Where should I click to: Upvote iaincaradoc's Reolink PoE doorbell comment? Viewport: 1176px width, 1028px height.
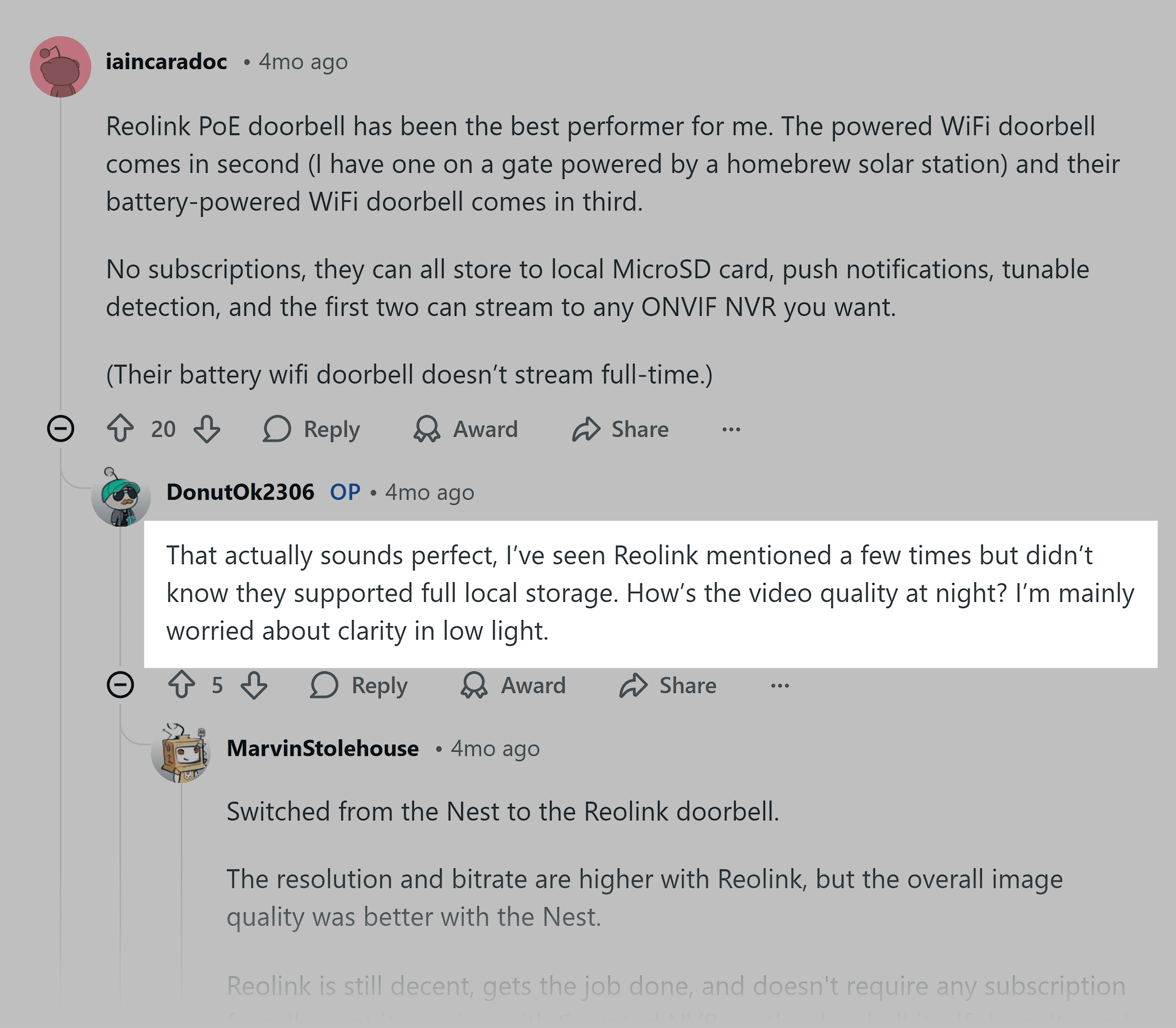click(121, 428)
